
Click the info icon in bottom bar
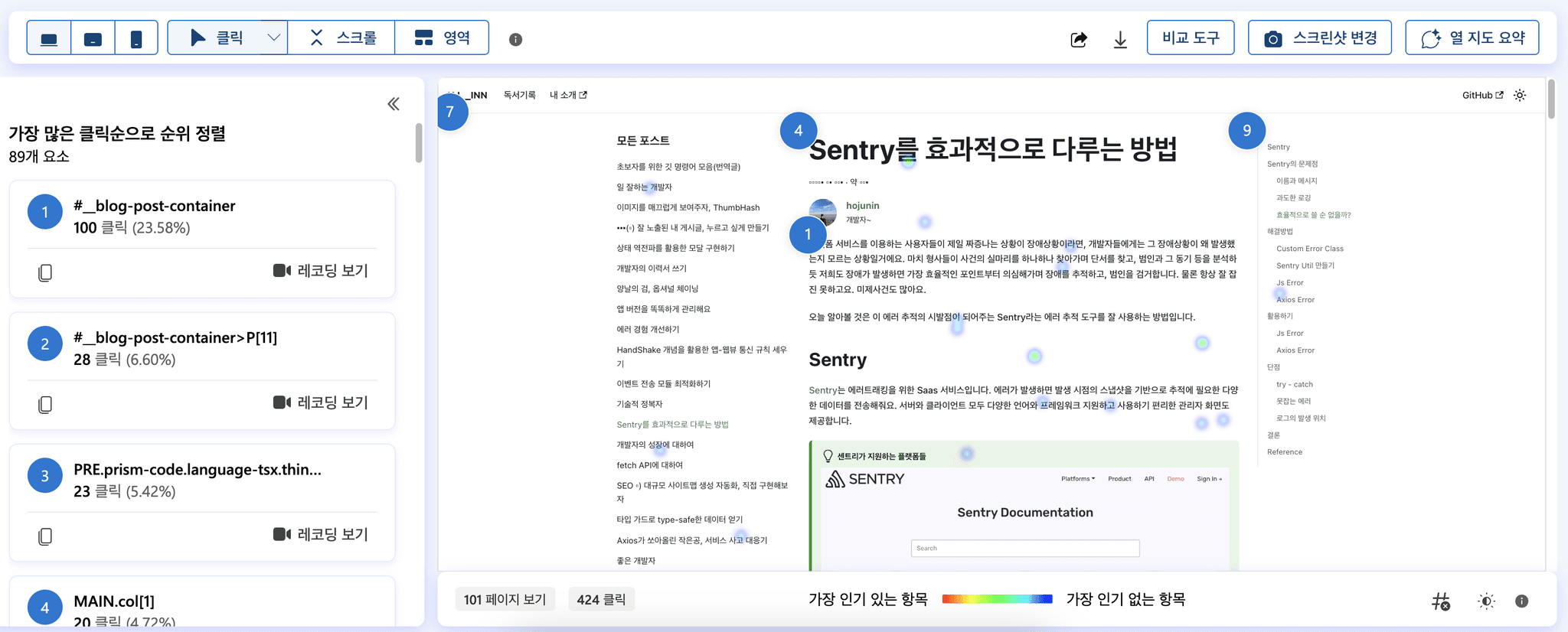[1522, 601]
